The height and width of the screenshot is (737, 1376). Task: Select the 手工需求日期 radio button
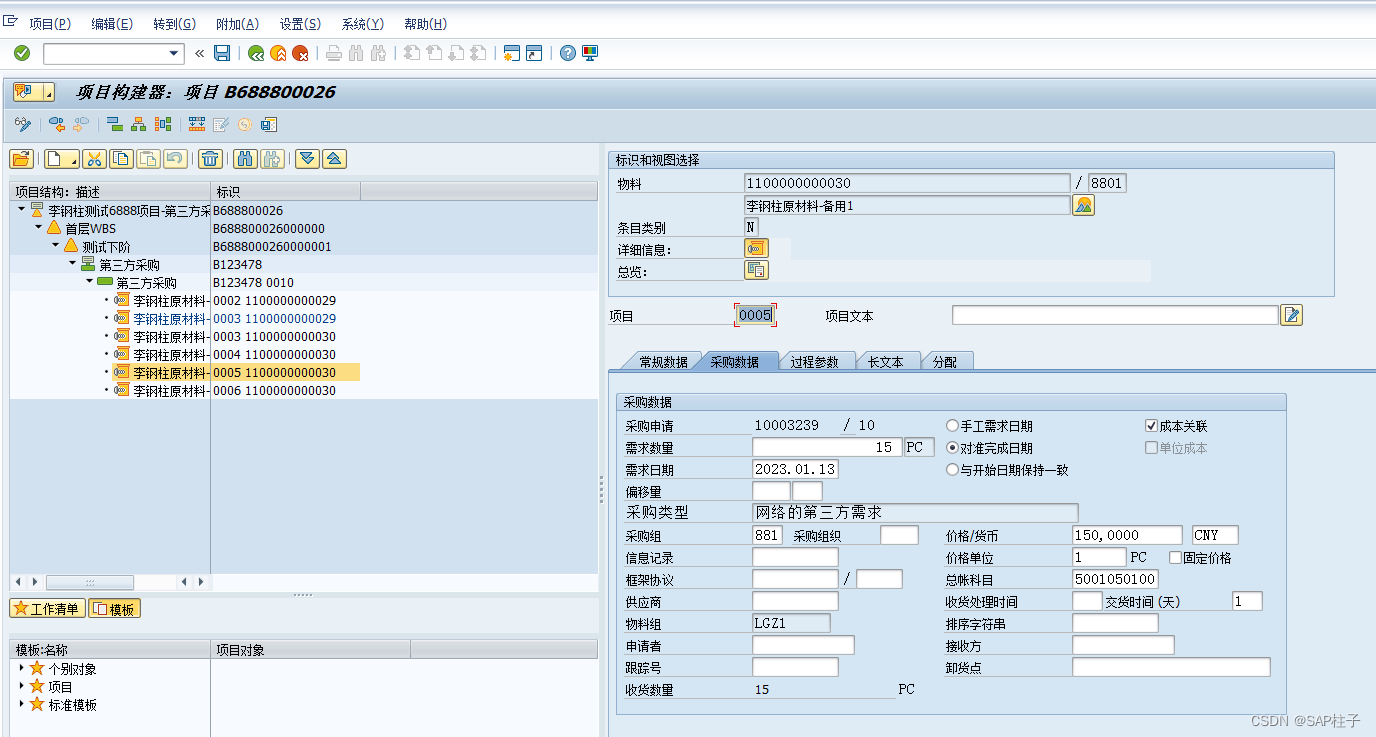[x=951, y=424]
